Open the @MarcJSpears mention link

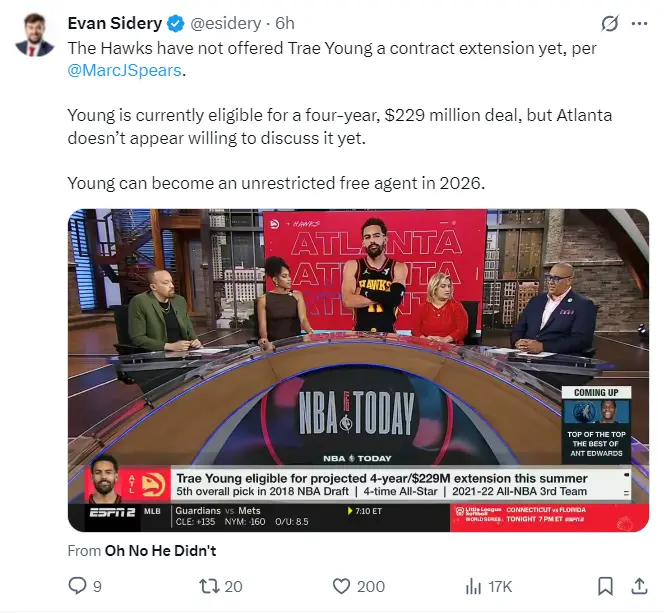(124, 71)
